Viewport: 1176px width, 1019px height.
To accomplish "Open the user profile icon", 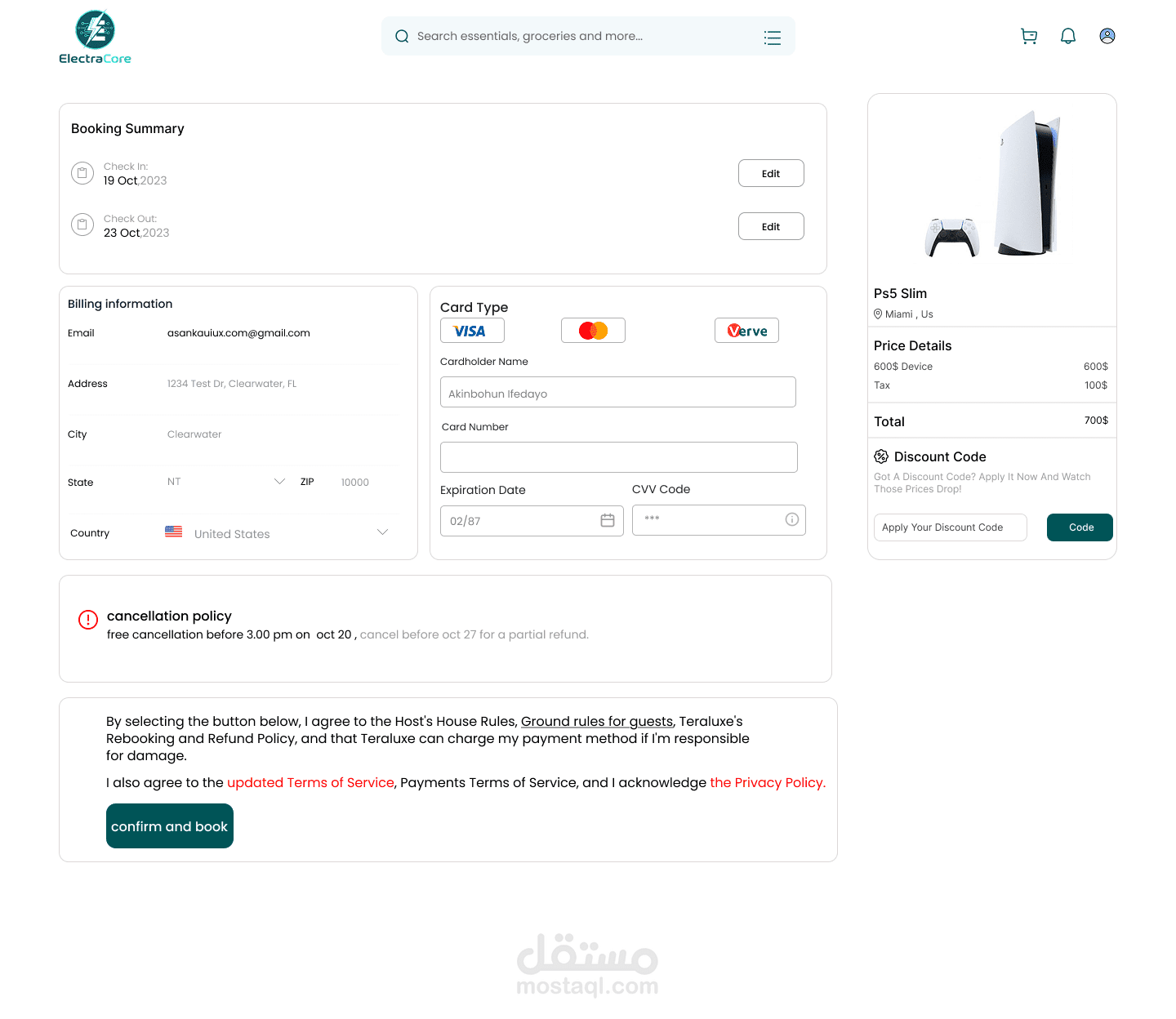I will coord(1107,36).
